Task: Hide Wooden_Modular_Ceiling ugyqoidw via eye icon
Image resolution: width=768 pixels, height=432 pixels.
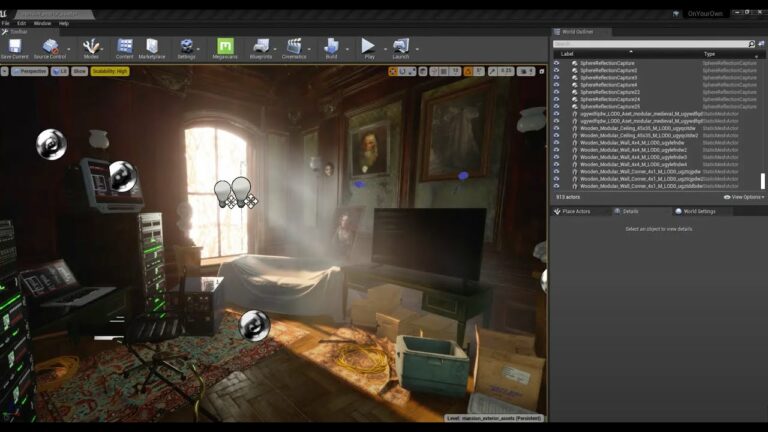Action: click(x=556, y=128)
